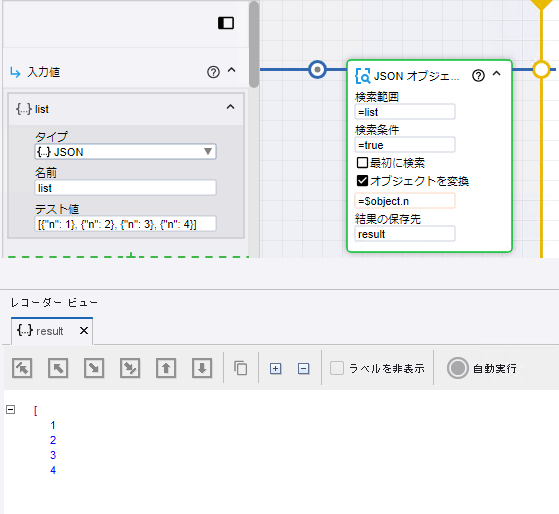Click the yellow circle node on the line
Viewport: 559px width, 514px height.
click(541, 69)
